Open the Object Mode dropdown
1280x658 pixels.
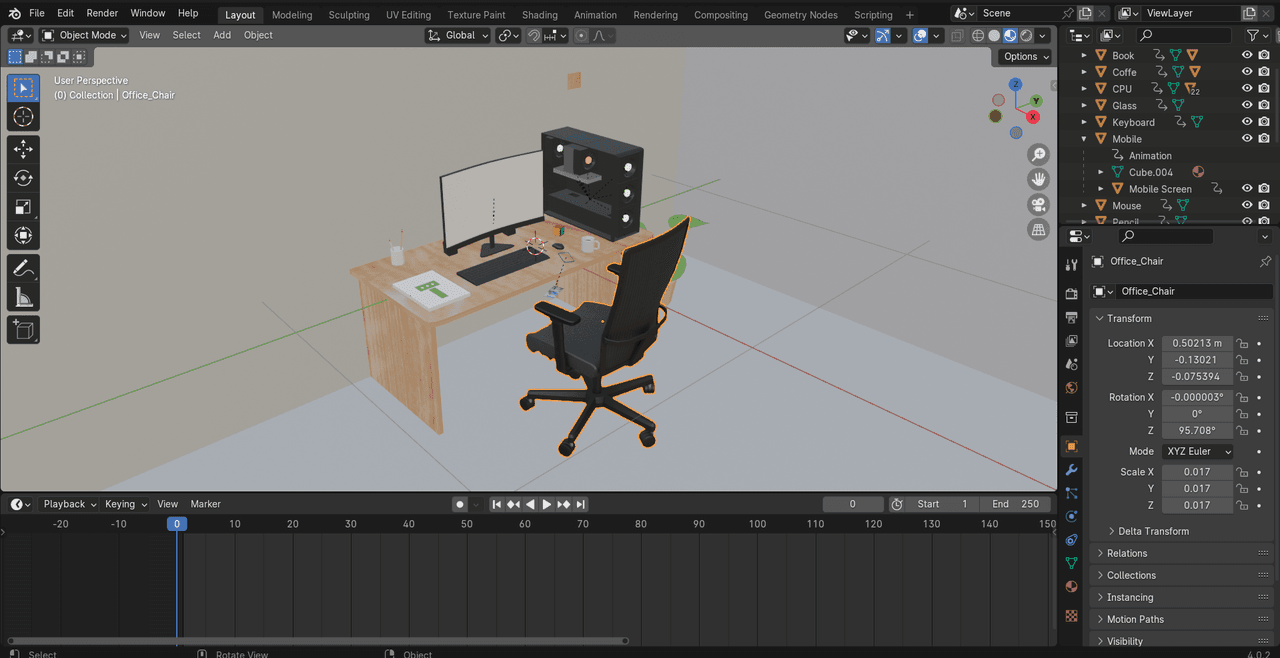85,35
